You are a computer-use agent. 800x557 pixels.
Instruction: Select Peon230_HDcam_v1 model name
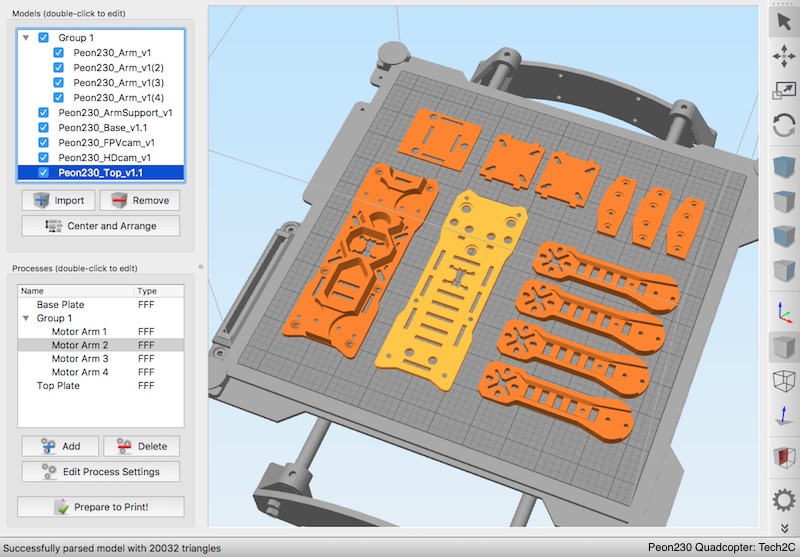point(105,158)
